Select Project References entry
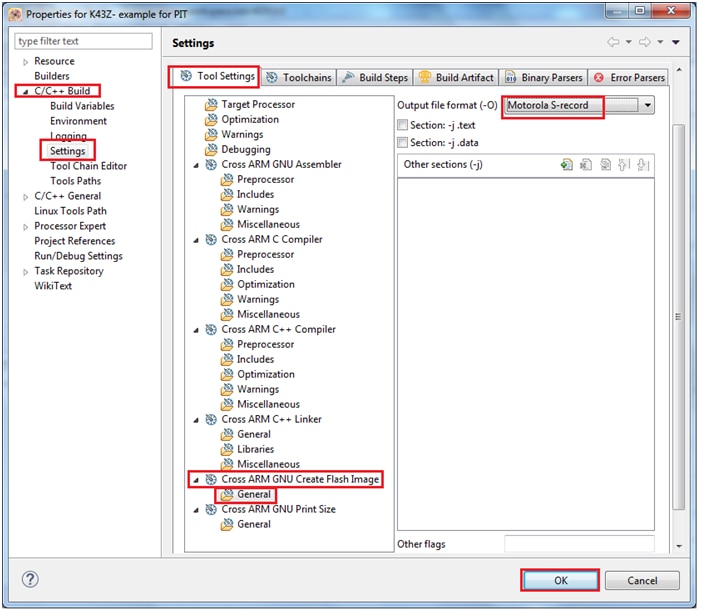The image size is (701, 612). 75,241
